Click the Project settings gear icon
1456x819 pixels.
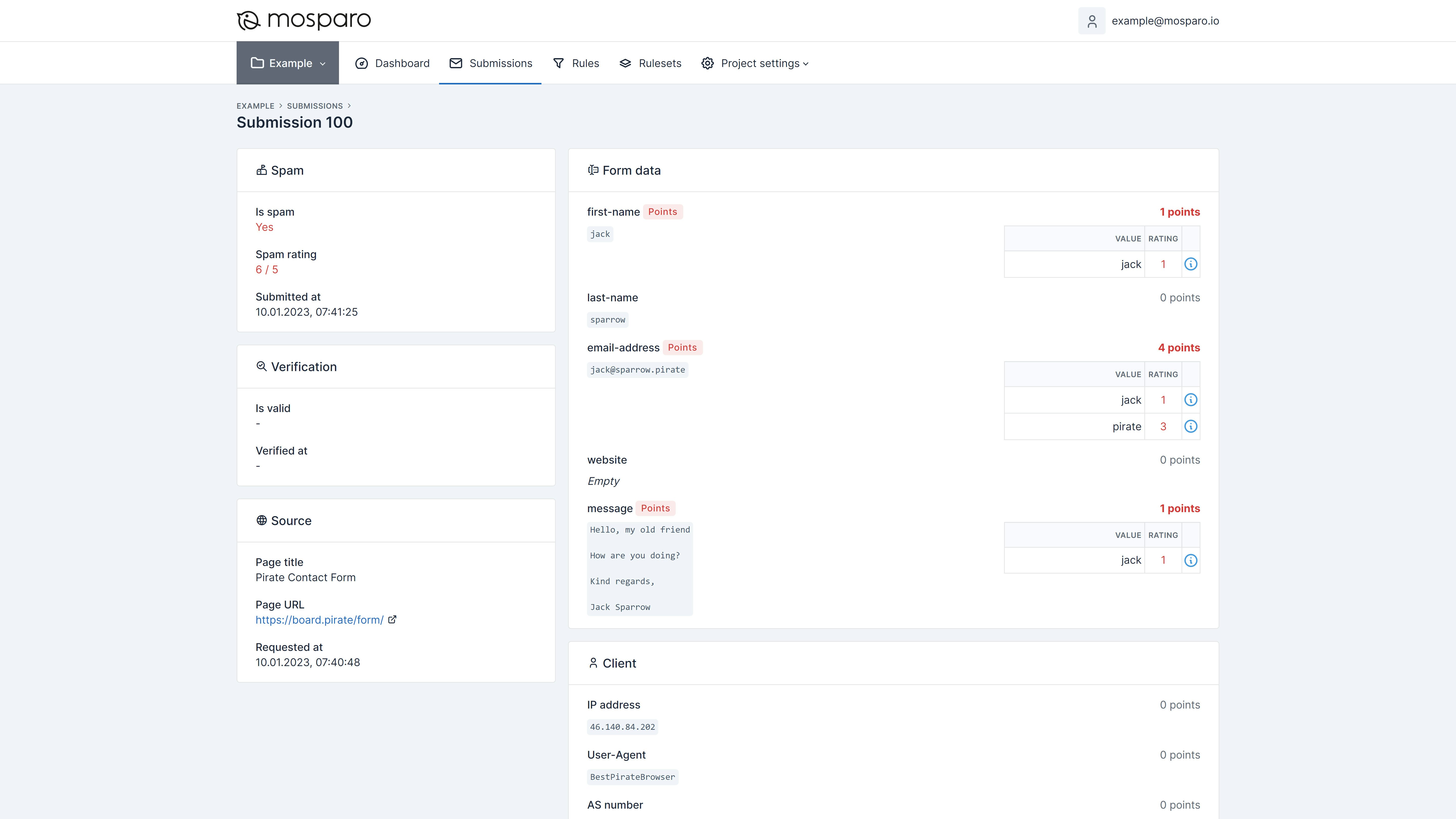708,63
